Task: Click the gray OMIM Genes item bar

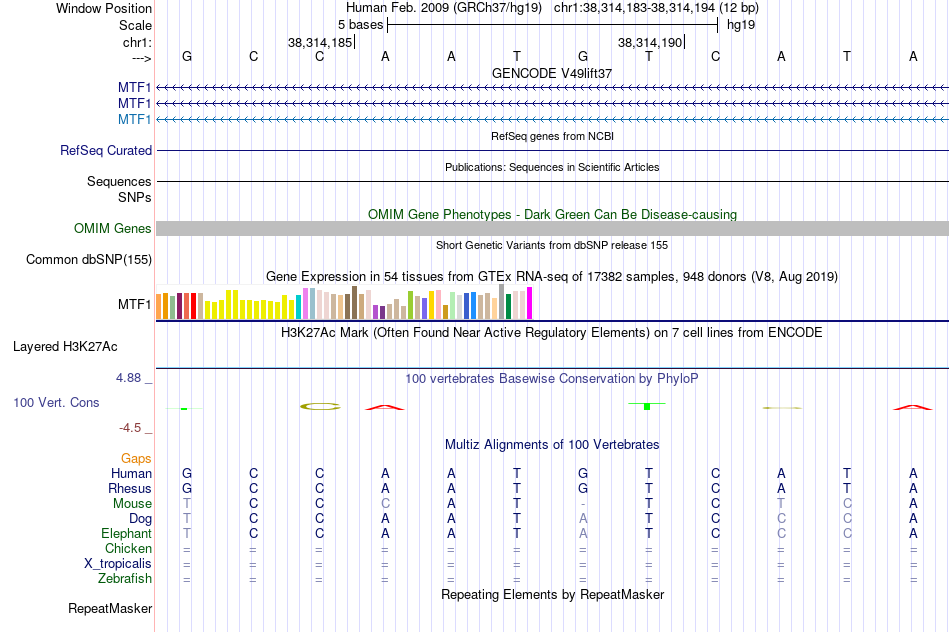Action: tap(552, 228)
